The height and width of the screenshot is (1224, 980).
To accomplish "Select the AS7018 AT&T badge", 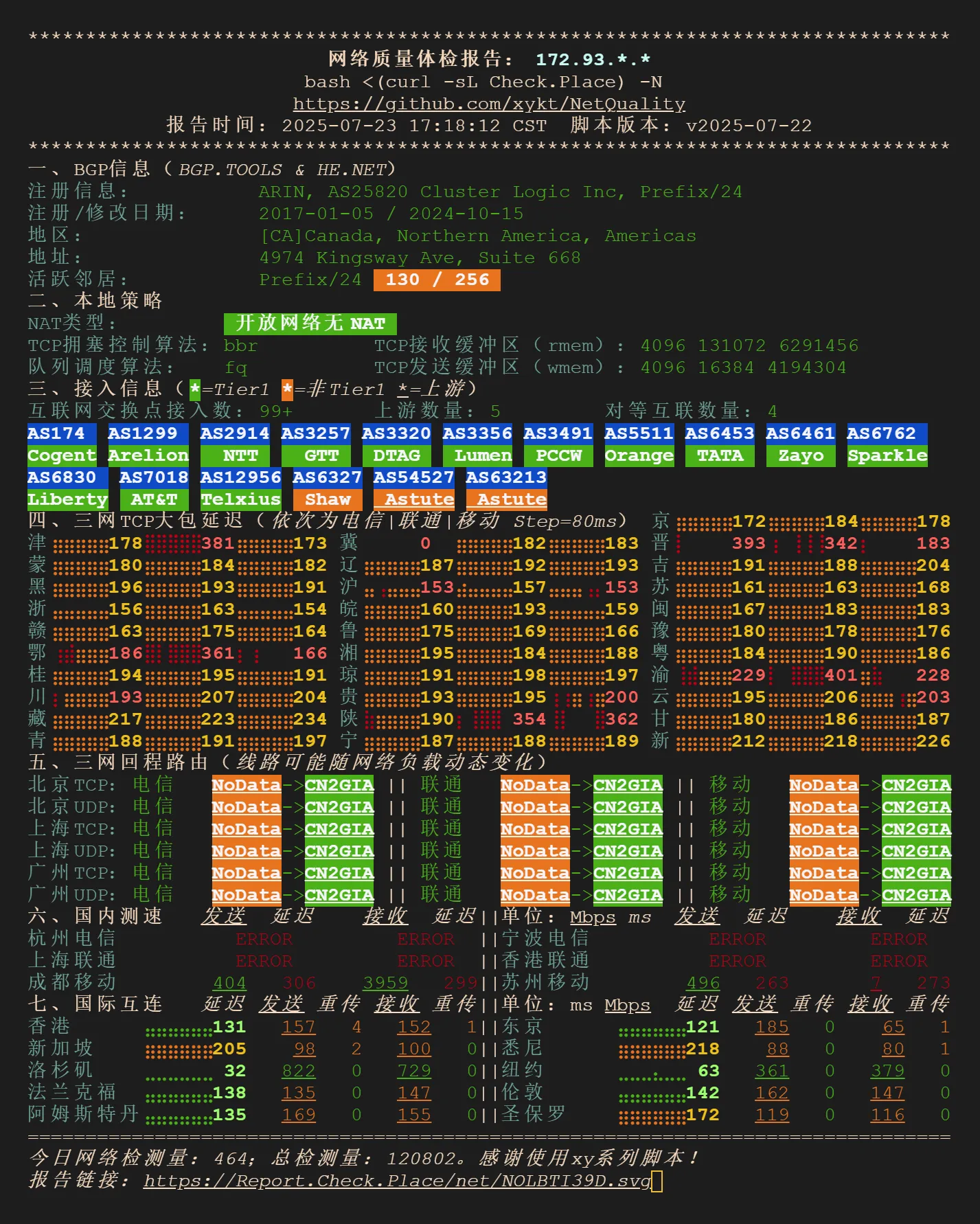I will pyautogui.click(x=154, y=488).
